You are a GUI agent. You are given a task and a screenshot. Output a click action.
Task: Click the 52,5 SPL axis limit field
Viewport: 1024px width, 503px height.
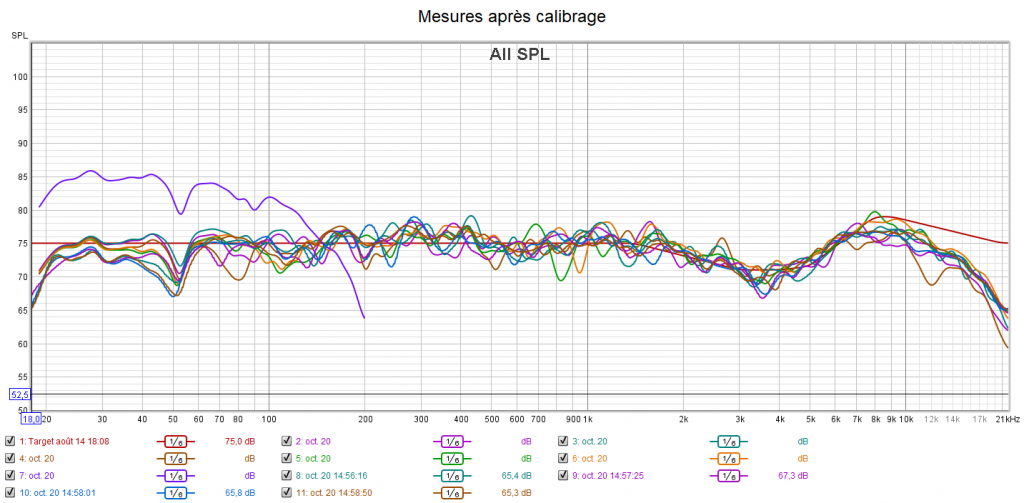(x=21, y=394)
